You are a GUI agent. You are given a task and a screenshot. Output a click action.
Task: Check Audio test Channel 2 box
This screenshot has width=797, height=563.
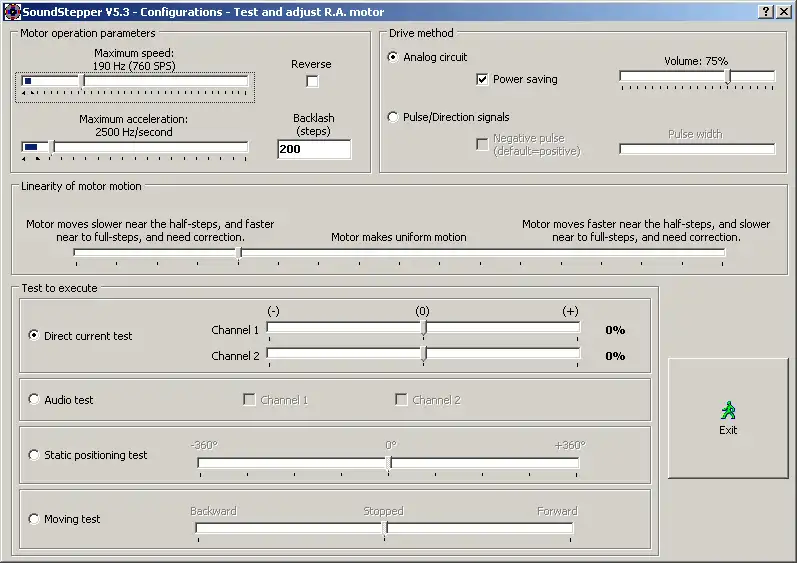pyautogui.click(x=401, y=400)
